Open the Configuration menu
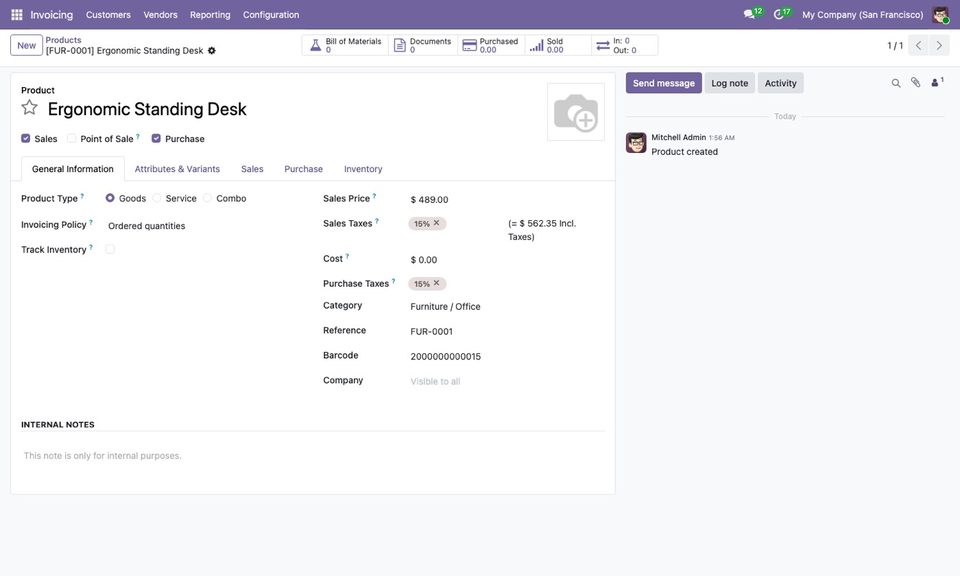Image resolution: width=960 pixels, height=576 pixels. click(271, 15)
